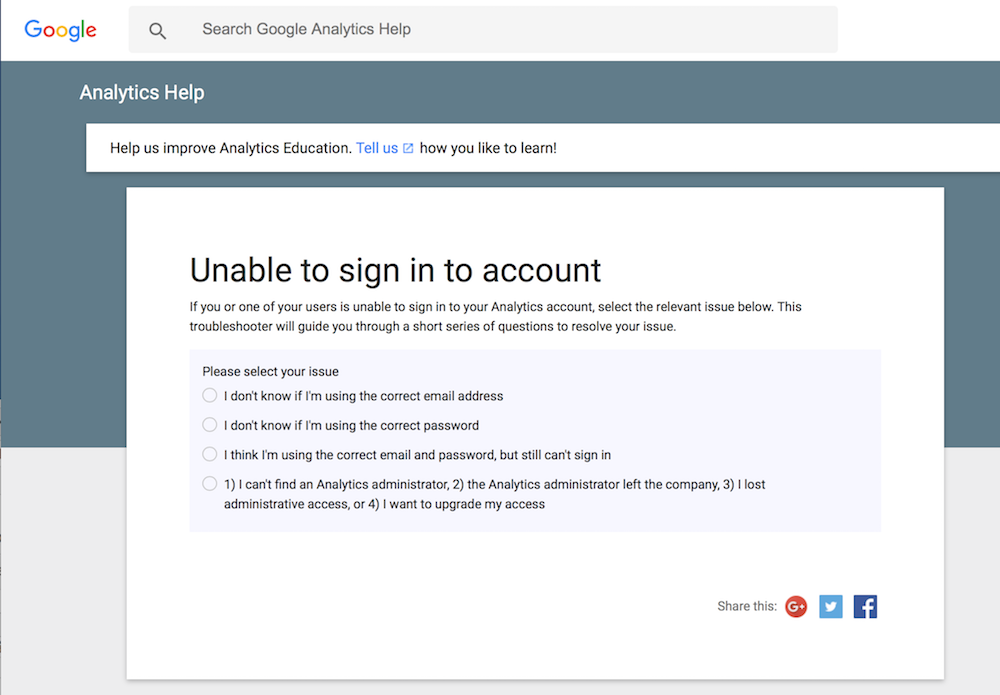Share on Google Plus icon
The width and height of the screenshot is (1000, 695).
(796, 606)
